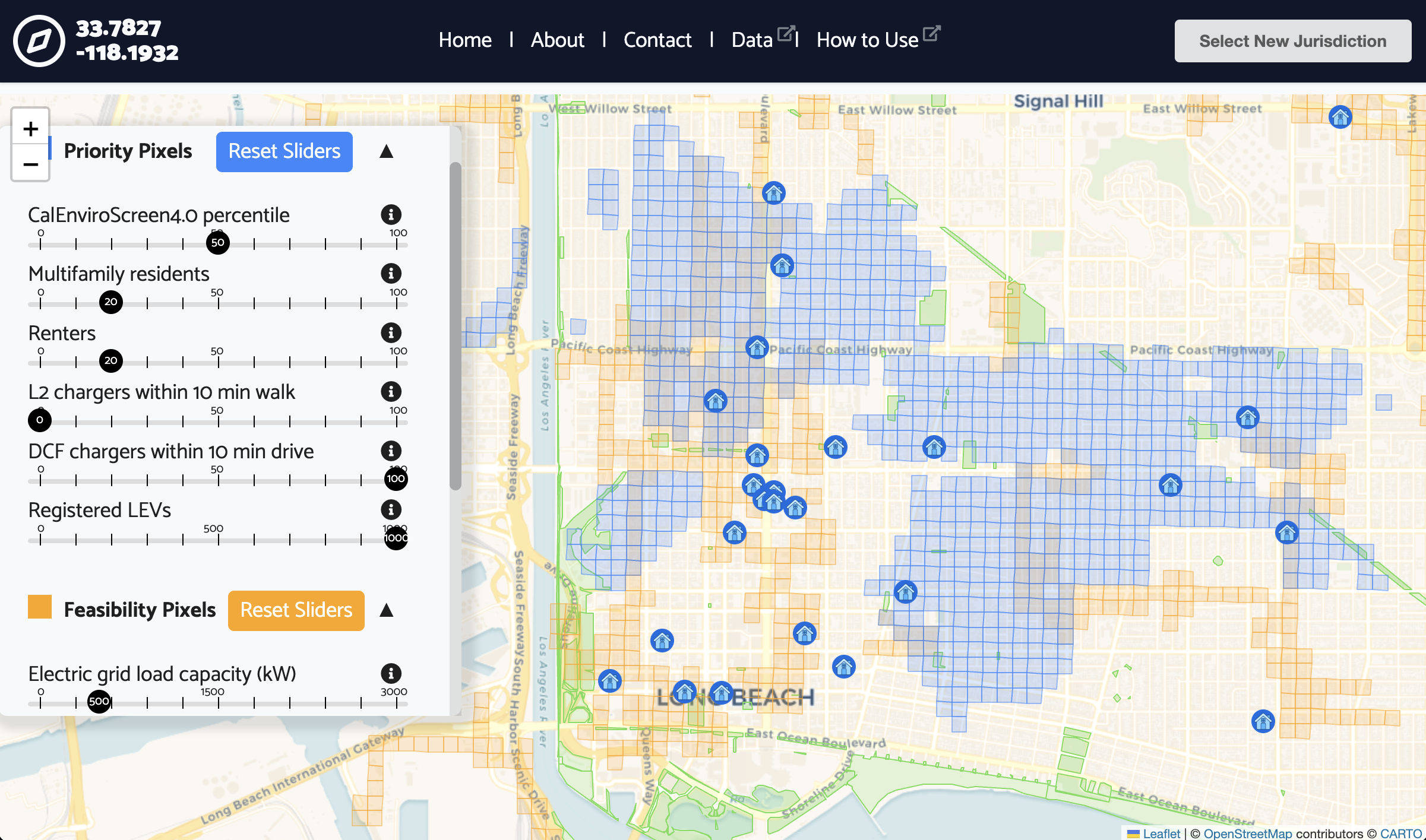Show info for DCF chargers within 10 min drive
Image resolution: width=1426 pixels, height=840 pixels.
tap(391, 451)
